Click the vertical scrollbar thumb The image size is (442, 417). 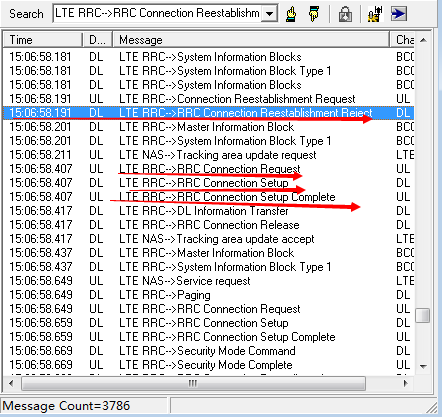point(423,315)
